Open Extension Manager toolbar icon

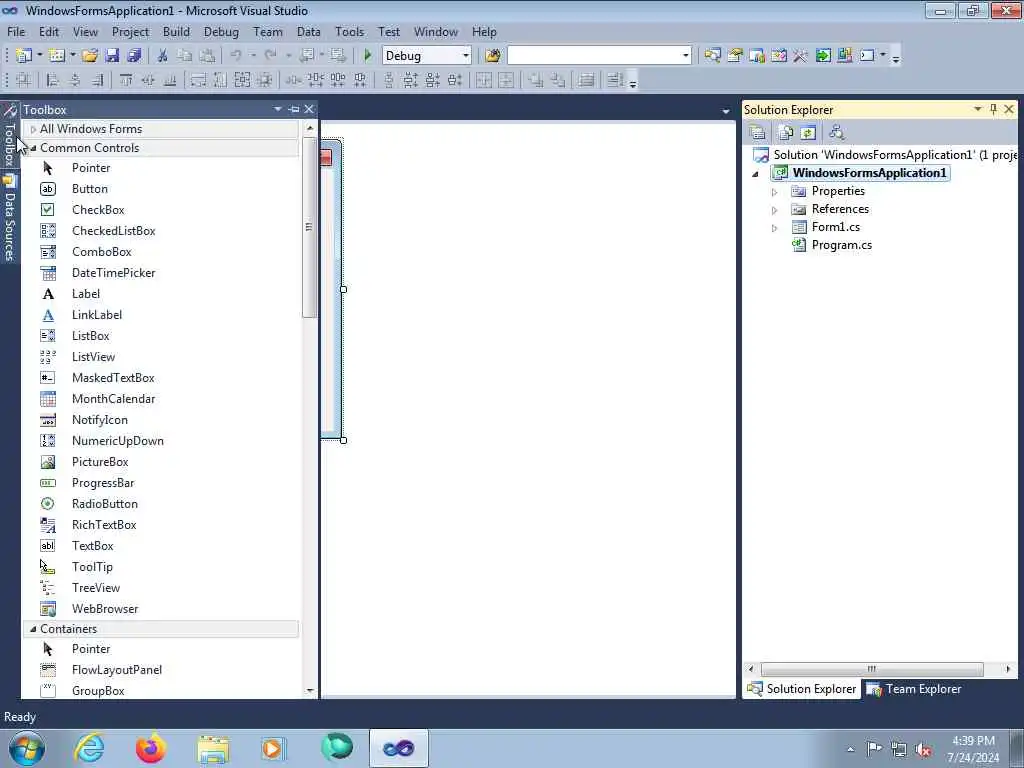pyautogui.click(x=845, y=56)
